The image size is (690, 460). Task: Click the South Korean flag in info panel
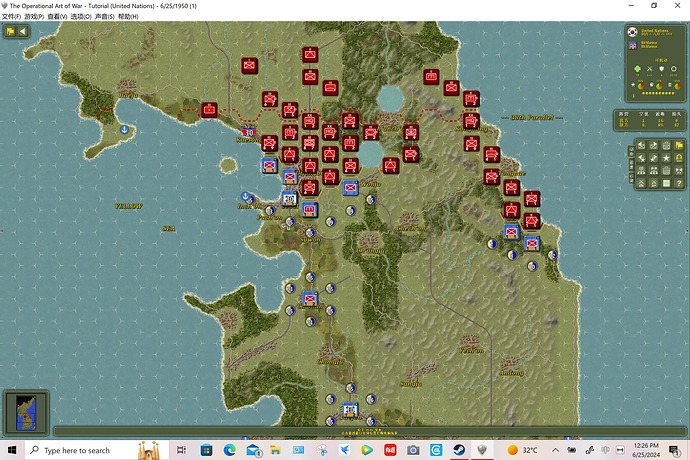(633, 32)
